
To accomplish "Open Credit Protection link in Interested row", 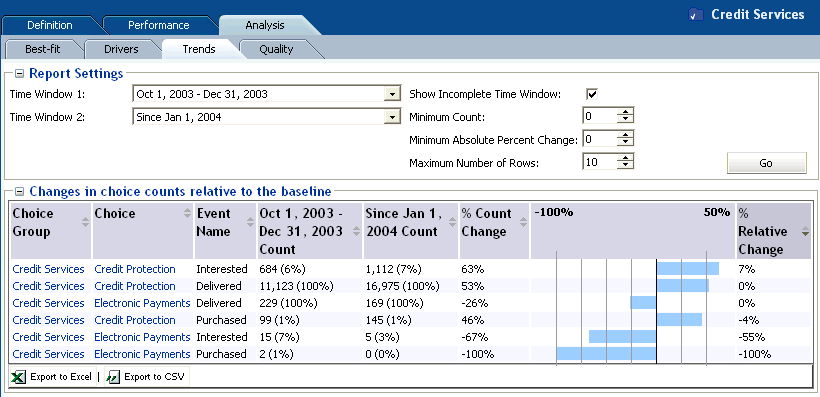I will coord(135,269).
